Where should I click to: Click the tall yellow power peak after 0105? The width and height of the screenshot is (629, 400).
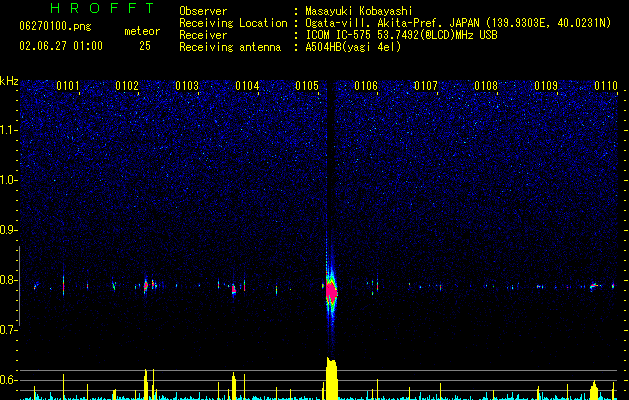pos(332,378)
